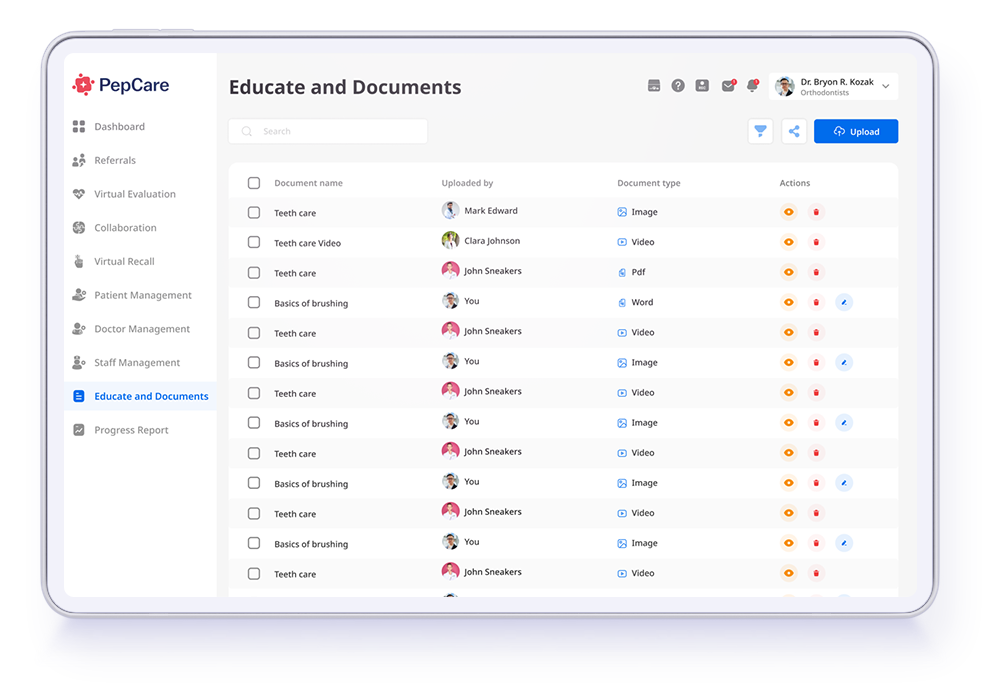Click the search magnifier icon

coord(247,131)
